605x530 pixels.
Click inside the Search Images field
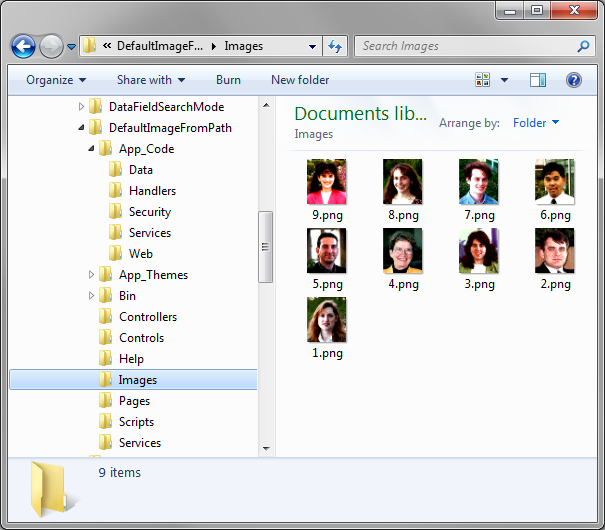[x=465, y=46]
